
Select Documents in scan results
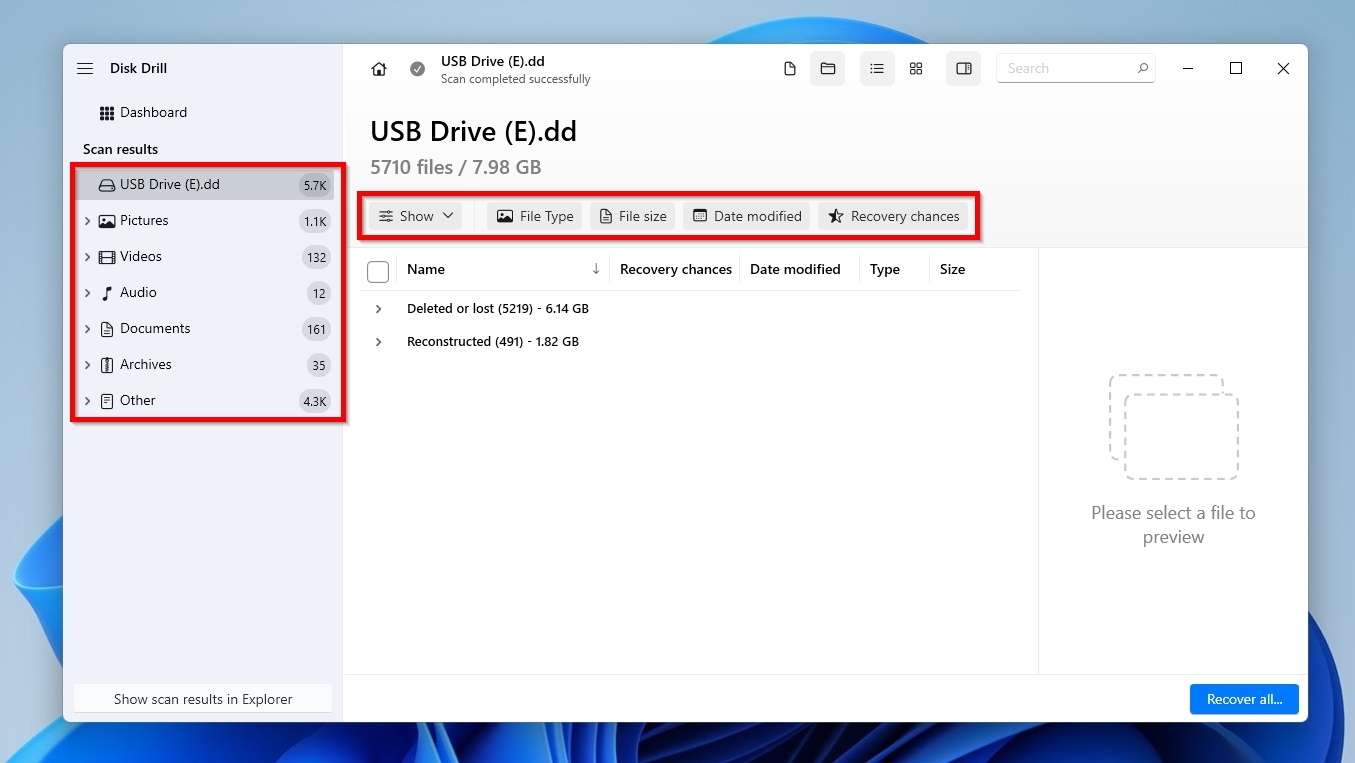[x=155, y=329]
